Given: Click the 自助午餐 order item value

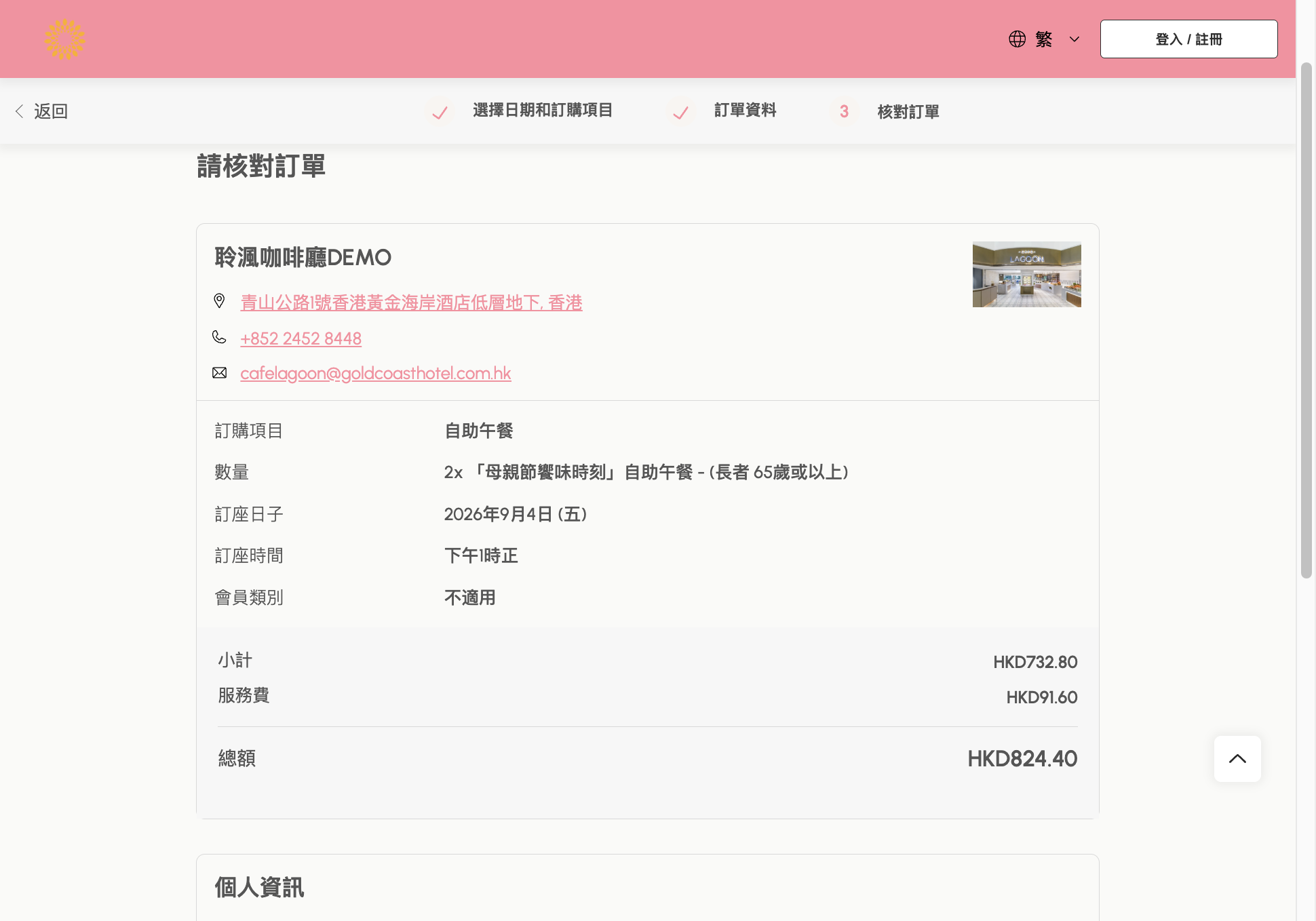Looking at the screenshot, I should [x=478, y=431].
